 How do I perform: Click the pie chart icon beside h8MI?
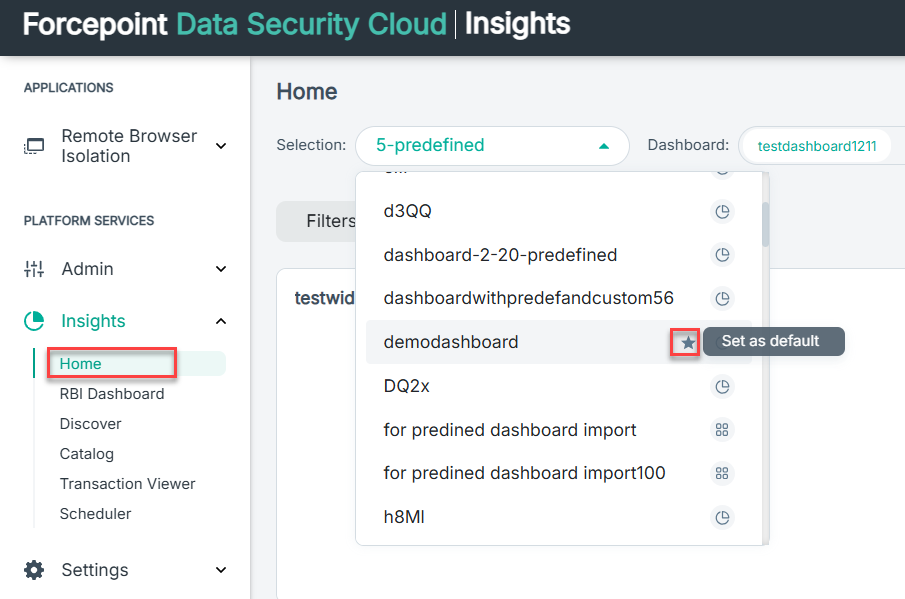click(722, 517)
